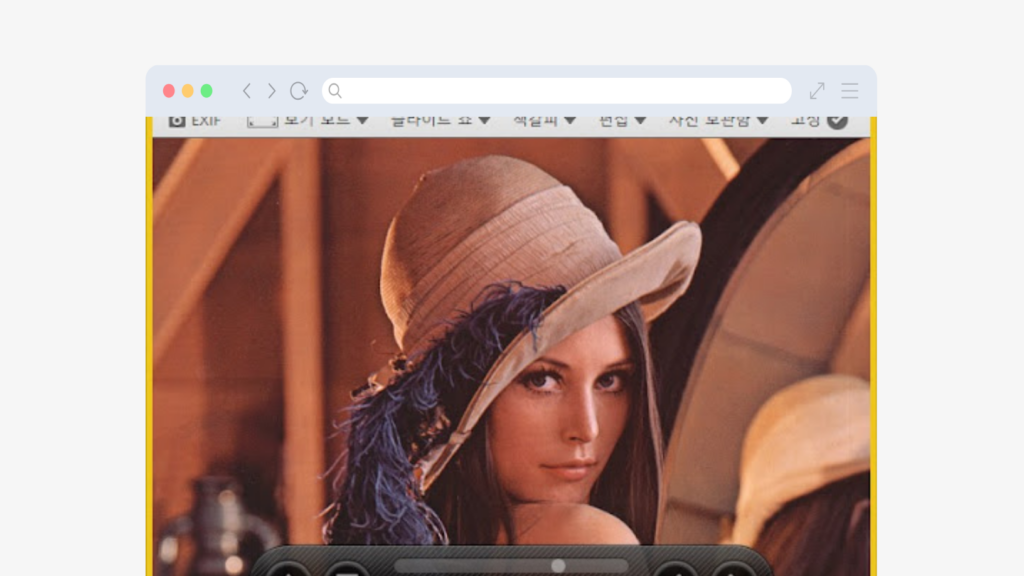This screenshot has height=576, width=1024.
Task: Click the slider handle on the bottom bar
Action: tap(558, 566)
